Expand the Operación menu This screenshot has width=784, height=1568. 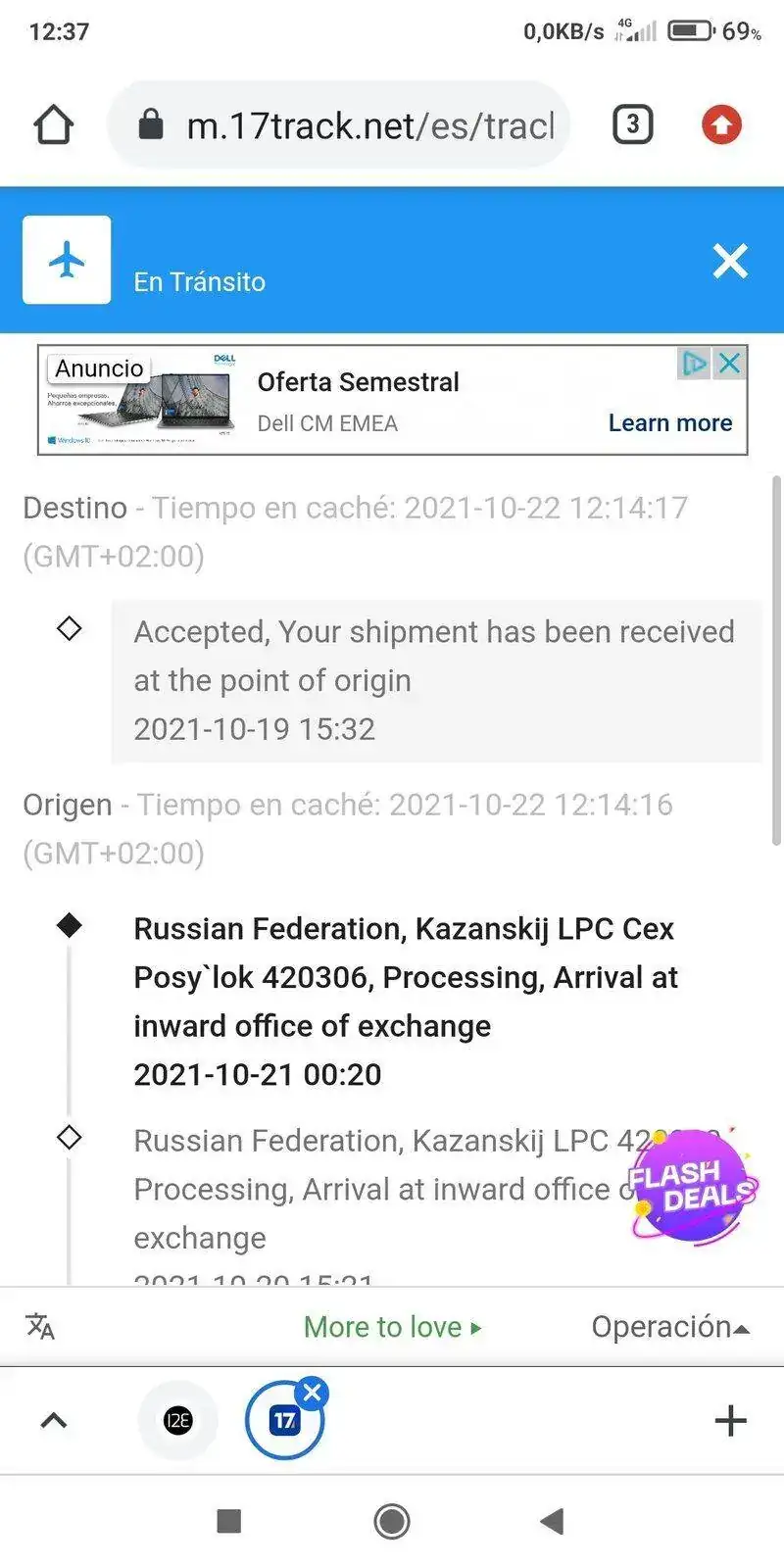pyautogui.click(x=670, y=1327)
